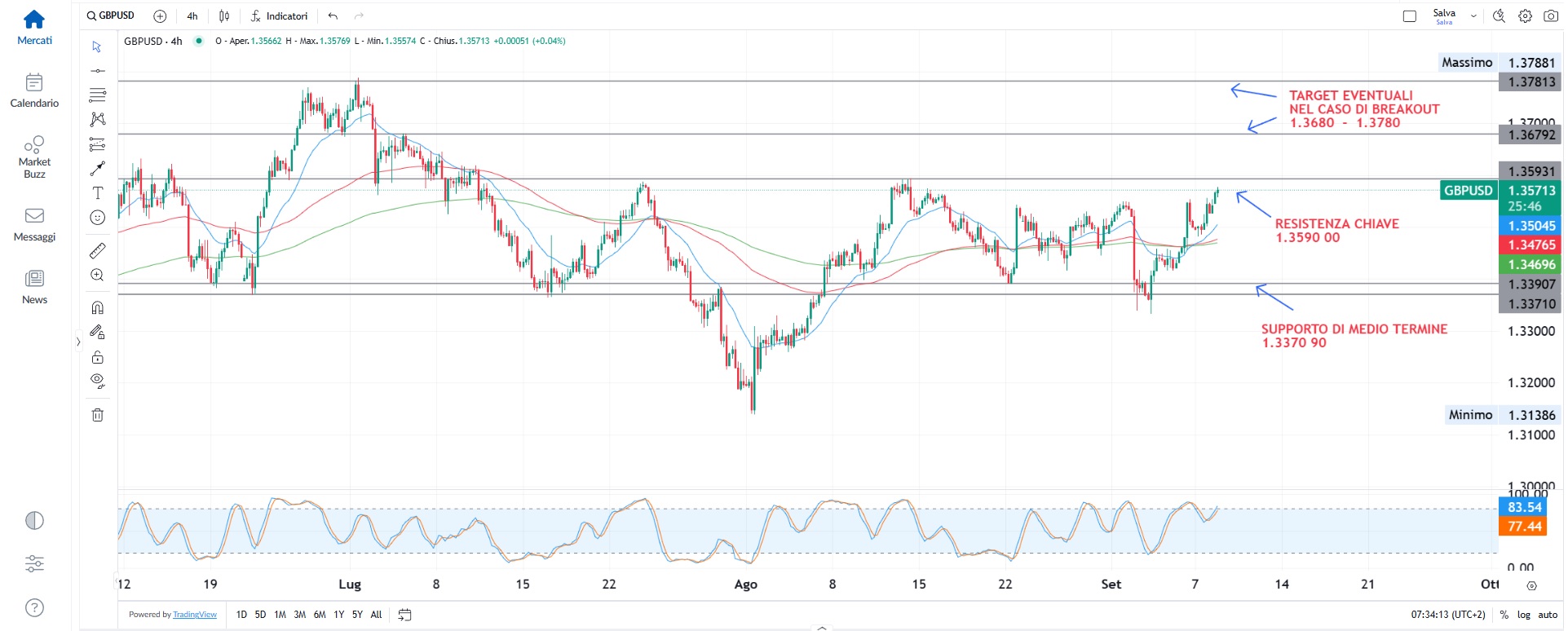Click the GBPUSD symbol search field
The width and height of the screenshot is (1568, 631).
[112, 15]
